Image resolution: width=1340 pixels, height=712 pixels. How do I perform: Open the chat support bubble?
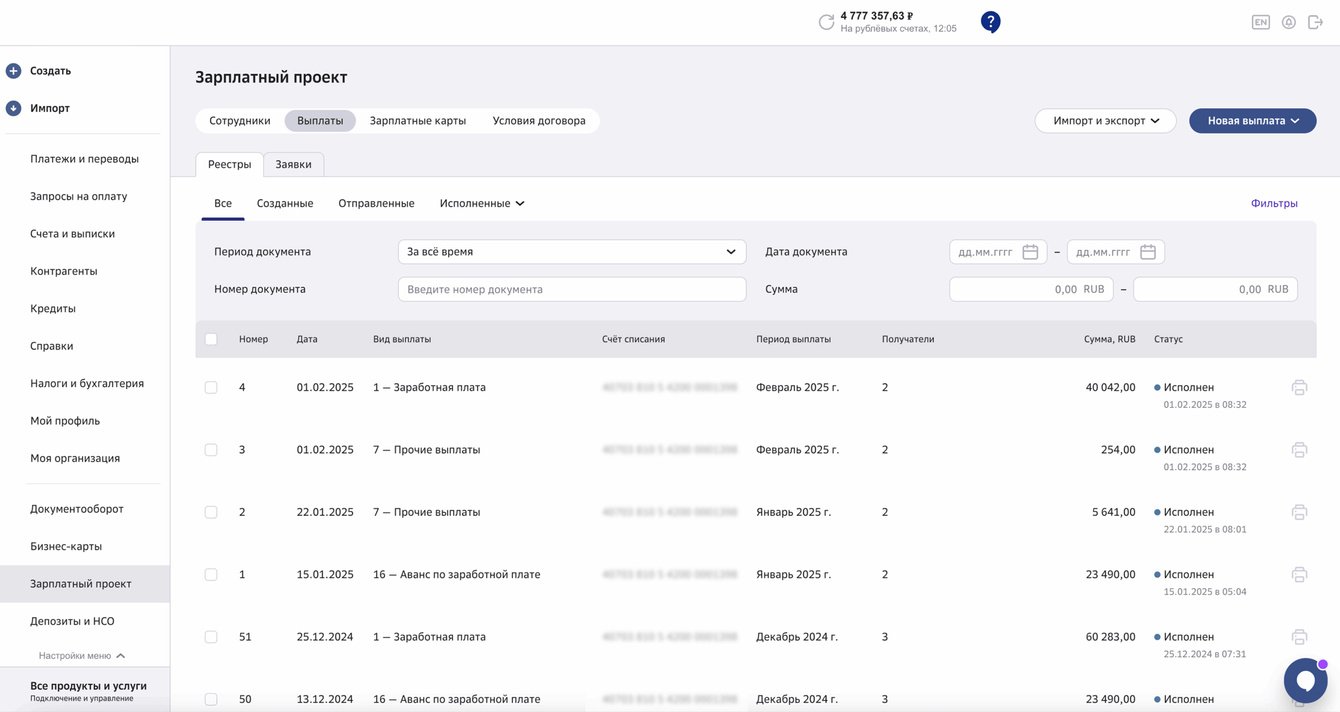point(1305,680)
